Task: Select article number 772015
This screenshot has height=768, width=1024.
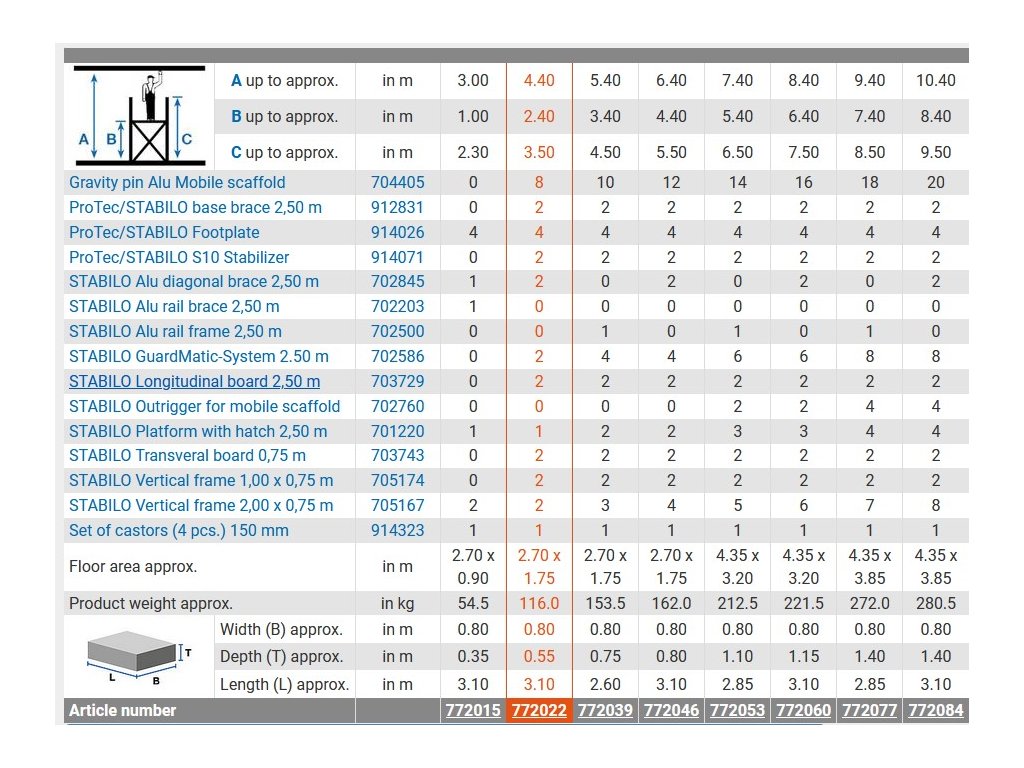Action: (x=473, y=711)
